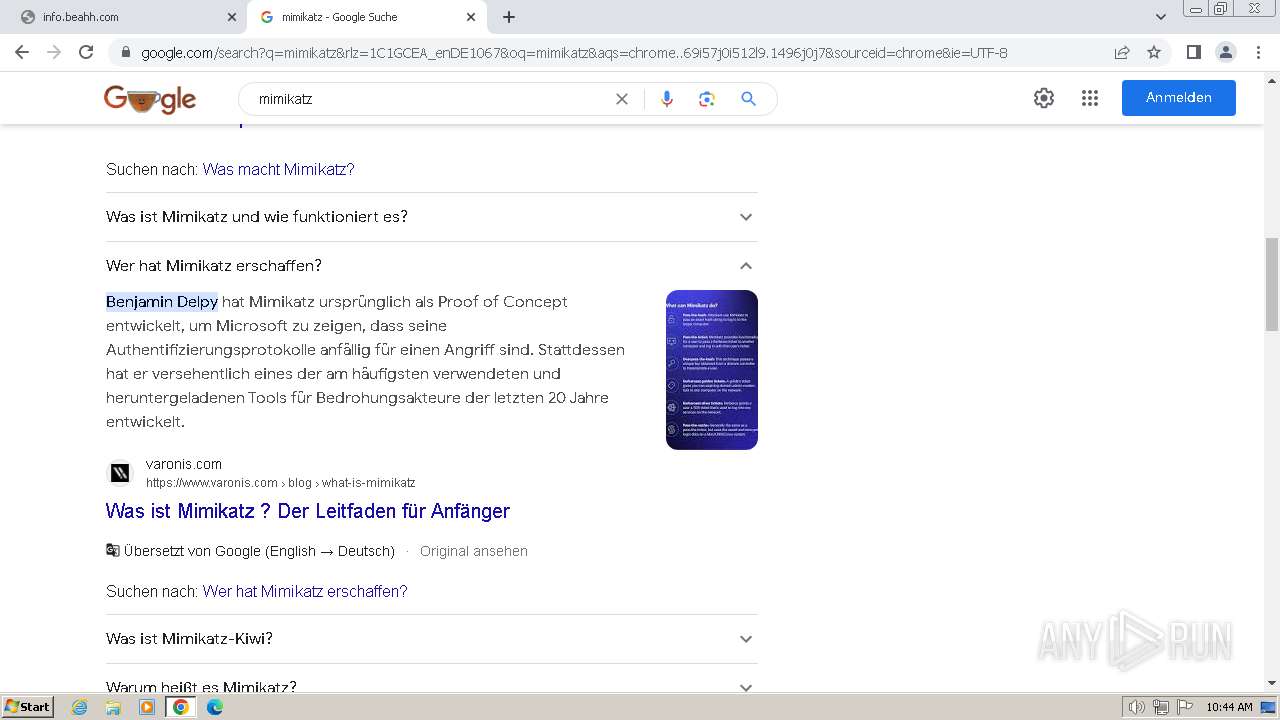Open Chrome three-dot menu
The height and width of the screenshot is (720, 1280).
pyautogui.click(x=1258, y=52)
